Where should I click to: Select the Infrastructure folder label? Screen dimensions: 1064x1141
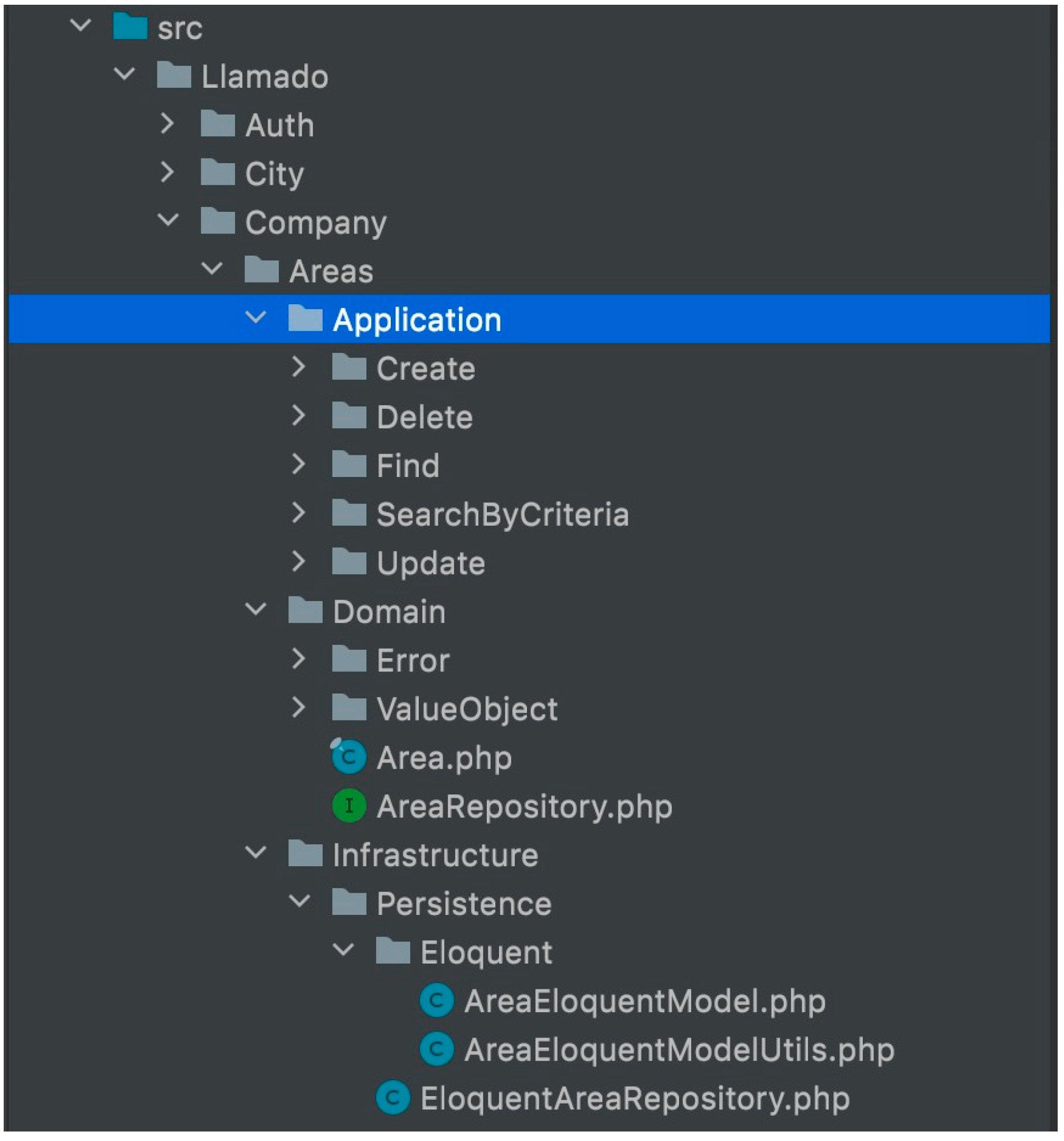pos(435,855)
